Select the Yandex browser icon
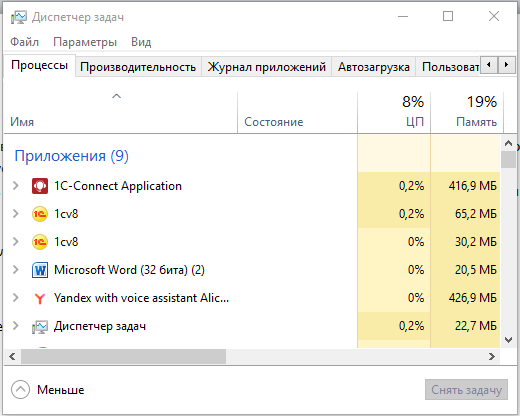Viewport: 520px width, 416px height. [x=40, y=298]
